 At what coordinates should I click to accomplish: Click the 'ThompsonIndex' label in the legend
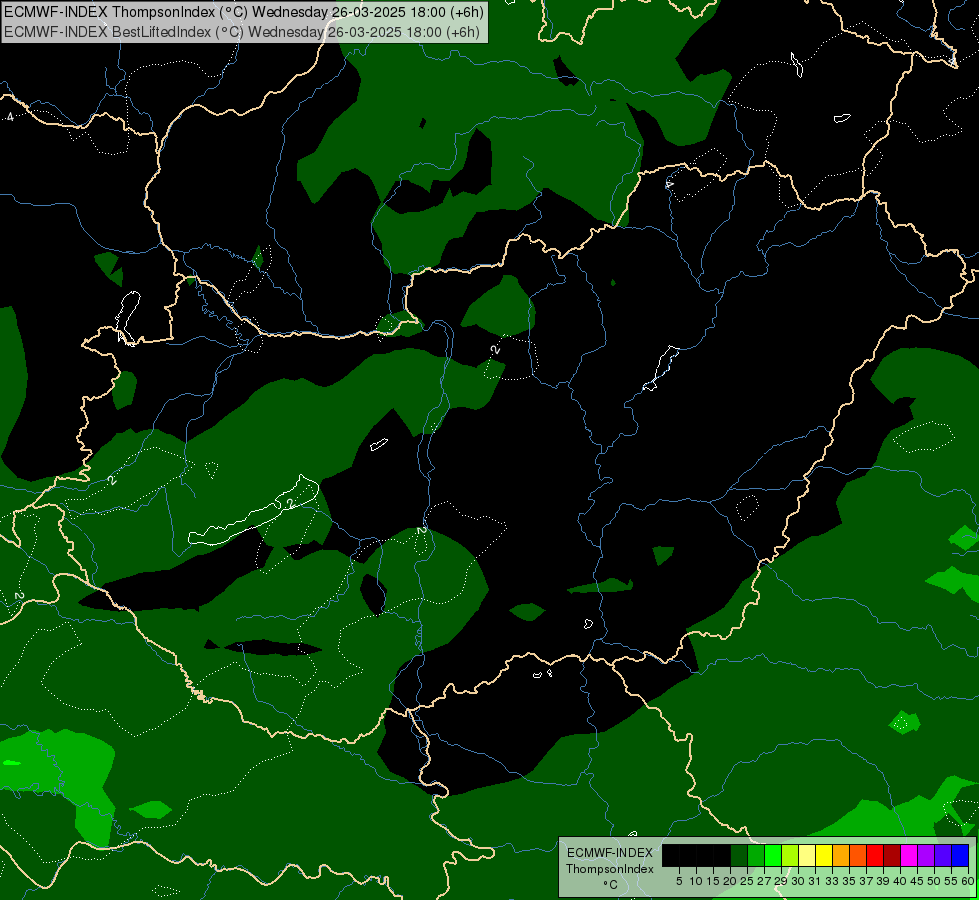pos(609,869)
